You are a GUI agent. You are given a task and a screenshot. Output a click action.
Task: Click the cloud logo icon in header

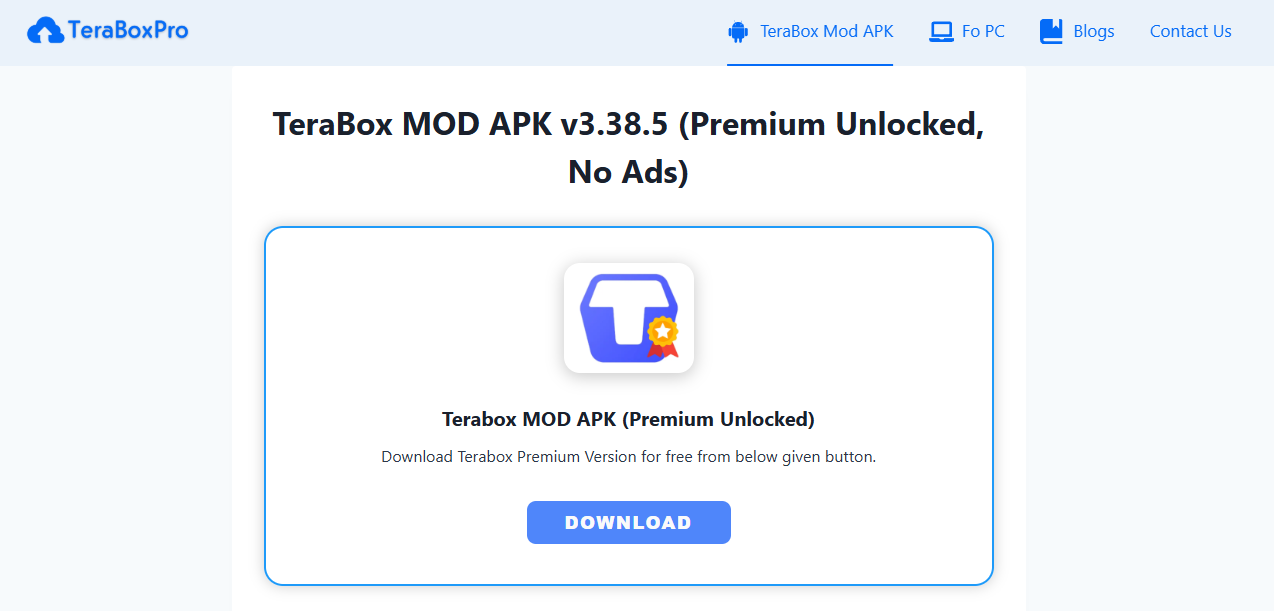(45, 31)
